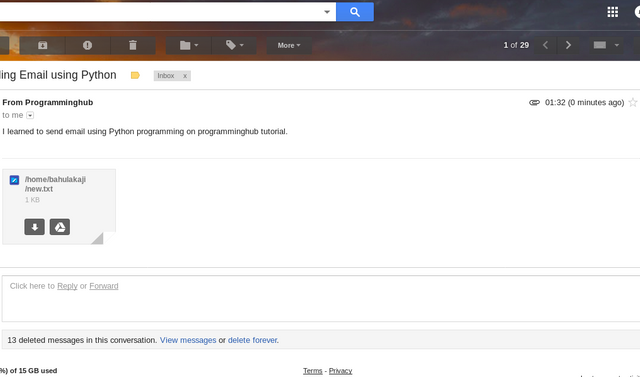Open the new.txt attachment preview
Image resolution: width=640 pixels, height=377 pixels.
coord(59,206)
